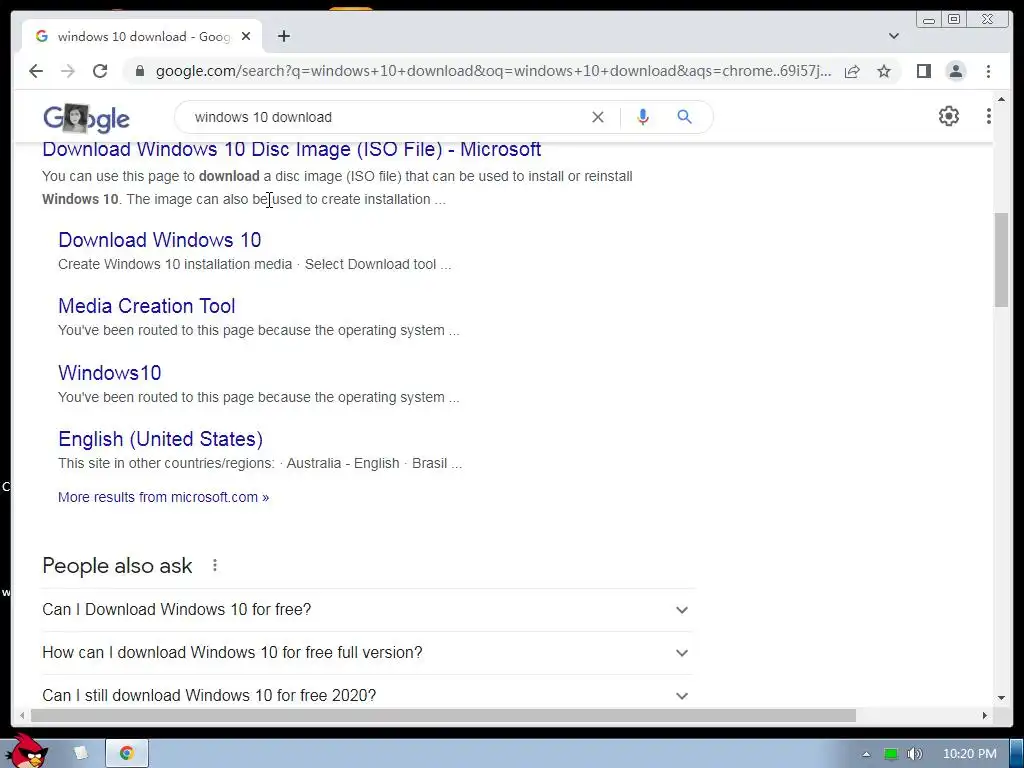Screen dimensions: 1024x768
Task: Open the 10:20 PM clock
Action: tap(970, 754)
